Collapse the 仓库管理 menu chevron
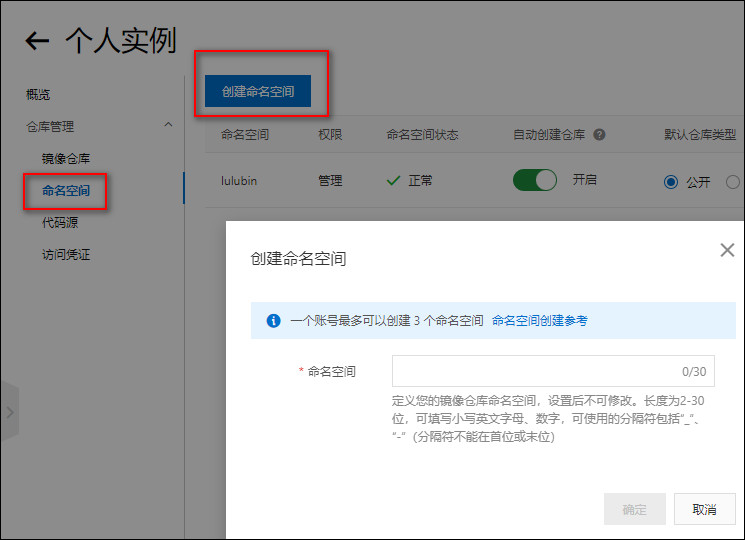Image resolution: width=745 pixels, height=540 pixels. click(x=168, y=125)
